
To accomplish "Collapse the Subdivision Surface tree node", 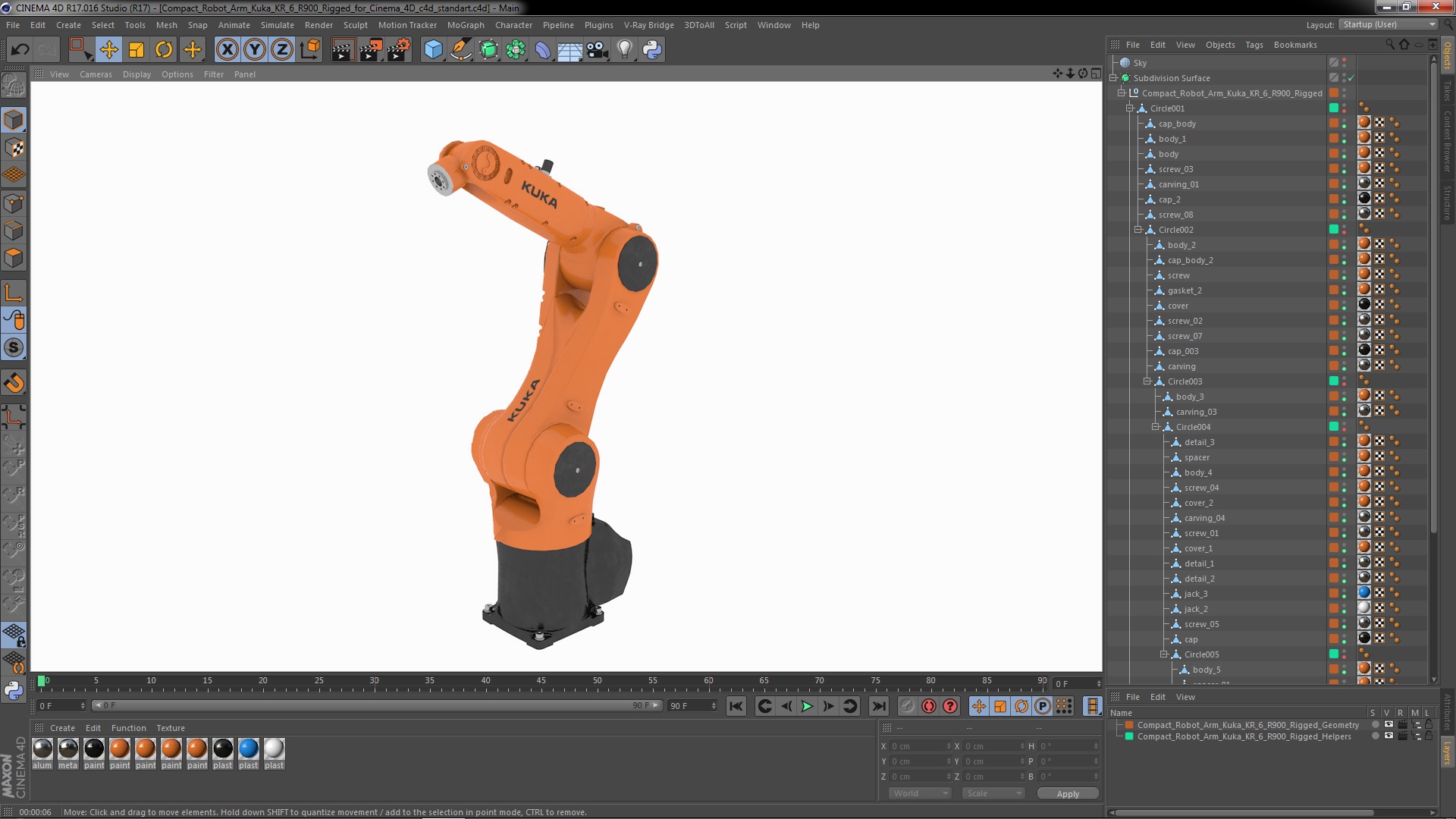I will [1113, 78].
